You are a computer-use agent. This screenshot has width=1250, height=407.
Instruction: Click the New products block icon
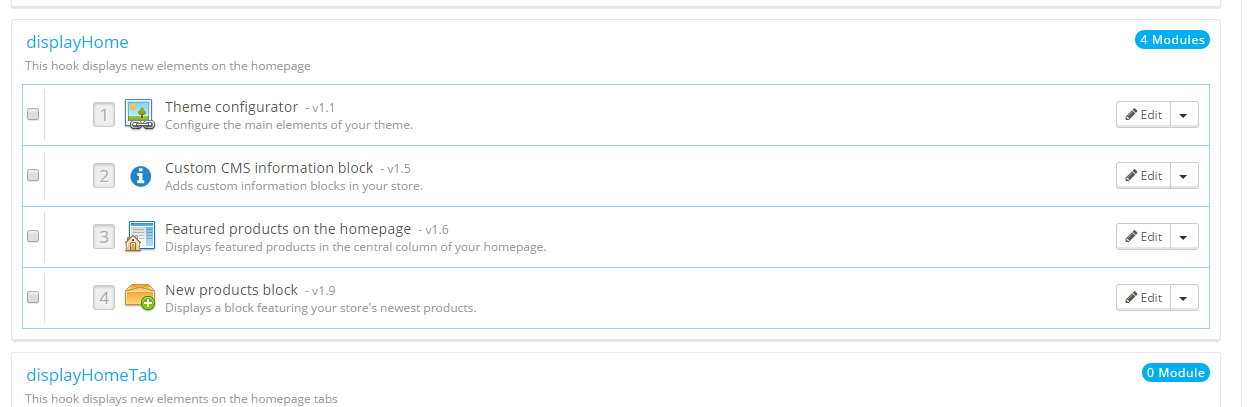(140, 297)
